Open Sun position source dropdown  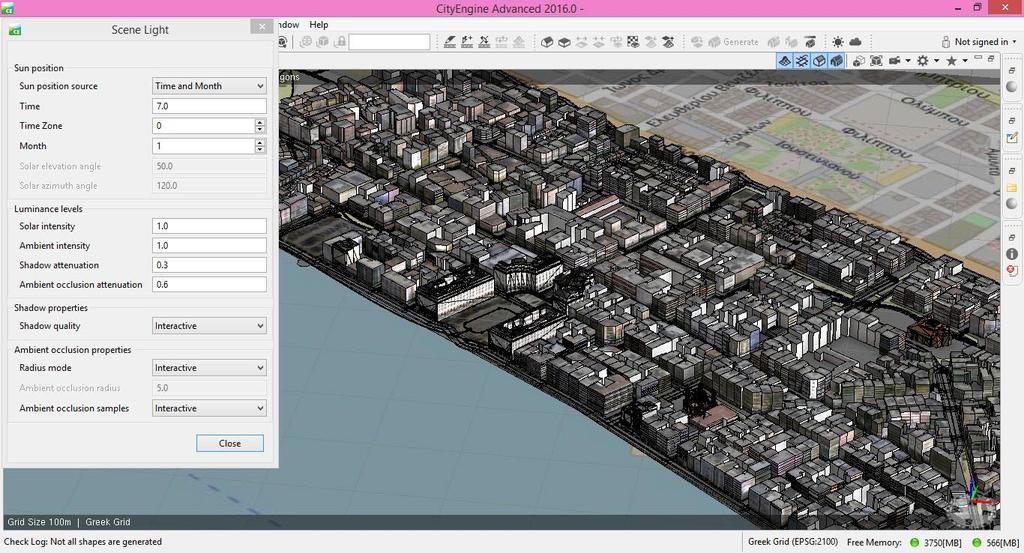click(x=209, y=86)
